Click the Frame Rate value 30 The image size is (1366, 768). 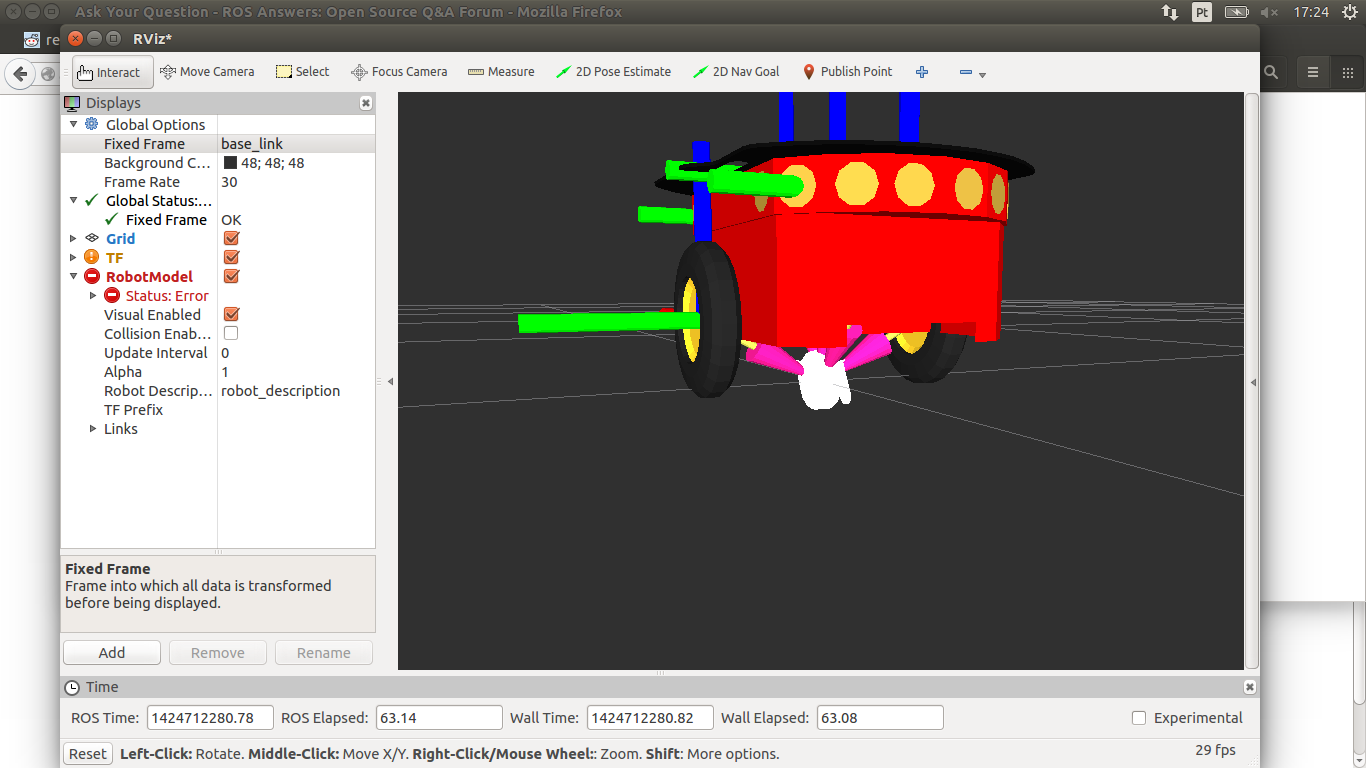tap(229, 181)
